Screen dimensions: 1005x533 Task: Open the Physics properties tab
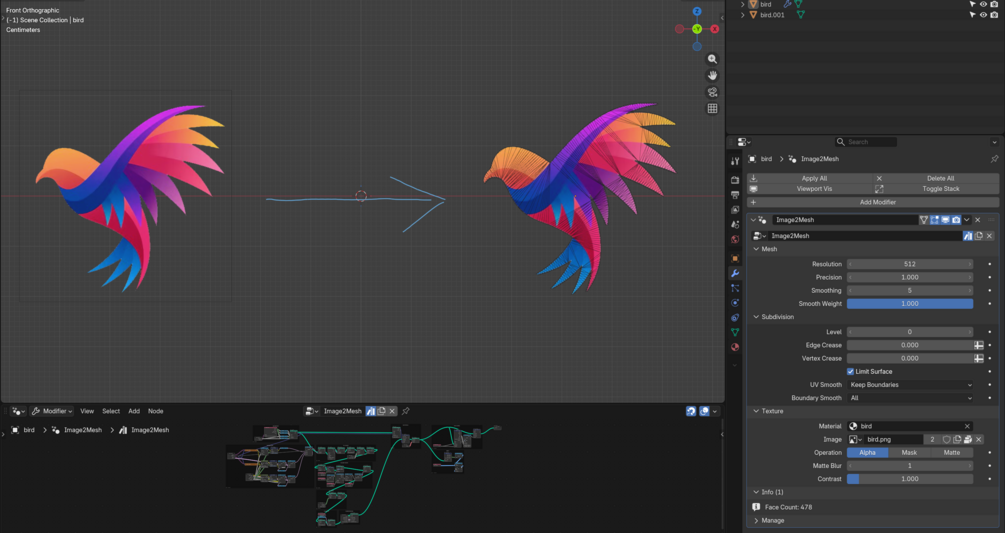(x=735, y=303)
